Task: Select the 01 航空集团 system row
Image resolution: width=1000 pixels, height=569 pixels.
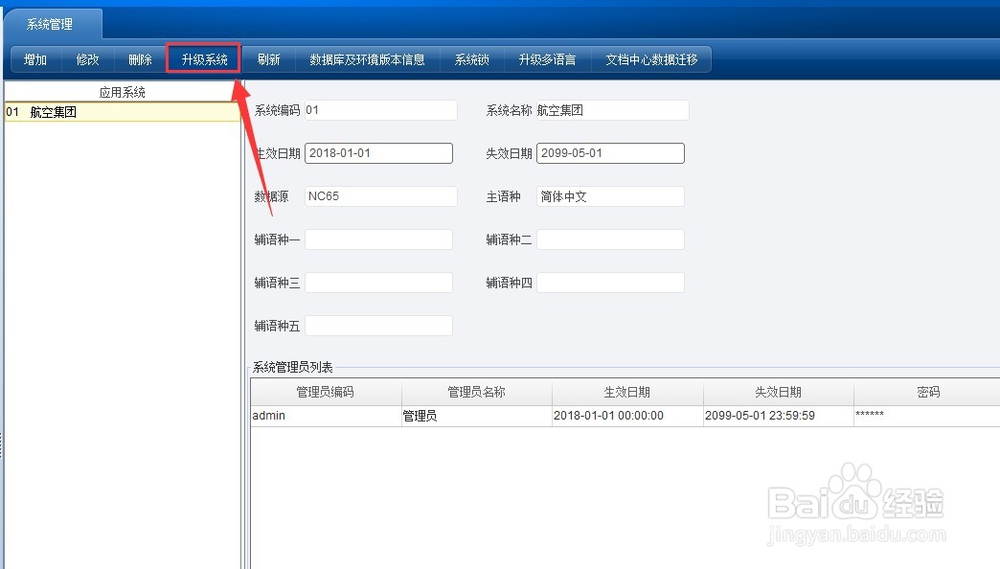Action: (x=122, y=112)
